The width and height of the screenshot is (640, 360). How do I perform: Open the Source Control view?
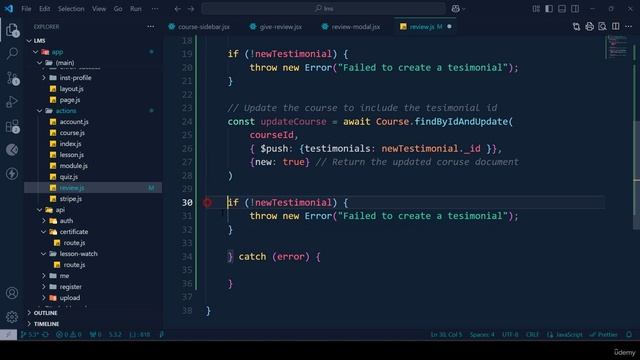[12, 78]
